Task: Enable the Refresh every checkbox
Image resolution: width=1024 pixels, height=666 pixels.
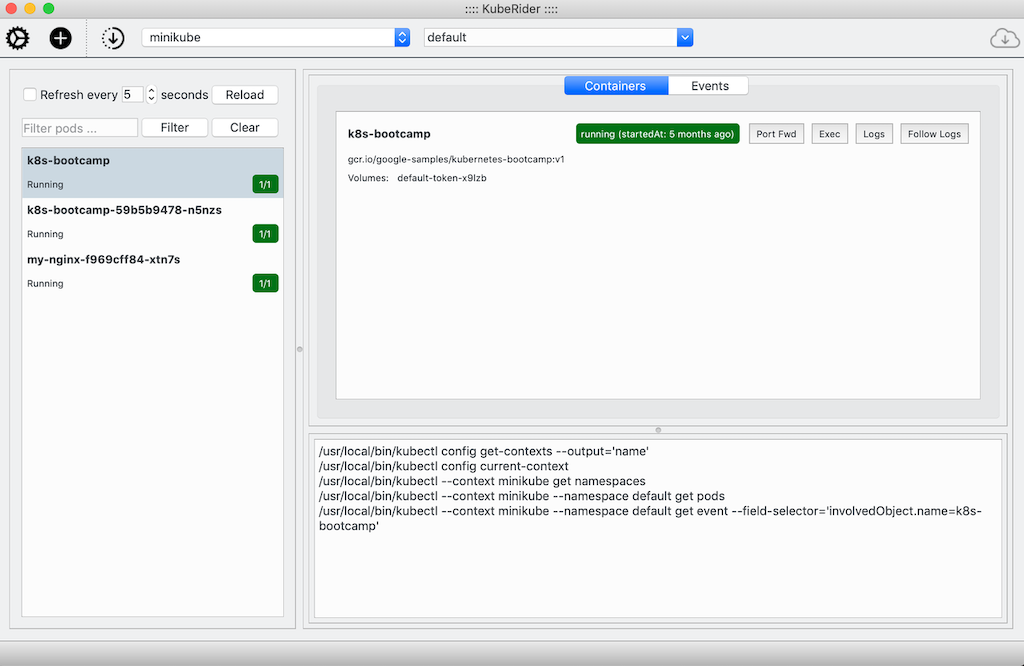Action: tap(30, 95)
